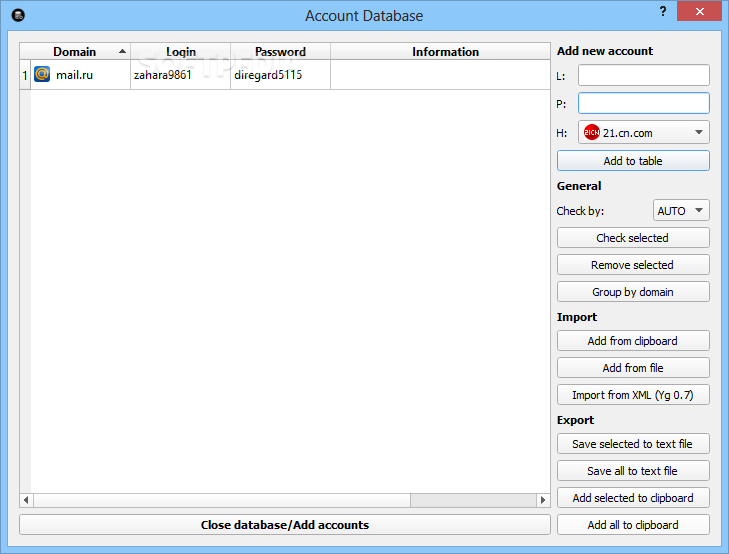Screen dimensions: 729x554
Task: Select the mail.ru domain cell
Action: [x=80, y=74]
